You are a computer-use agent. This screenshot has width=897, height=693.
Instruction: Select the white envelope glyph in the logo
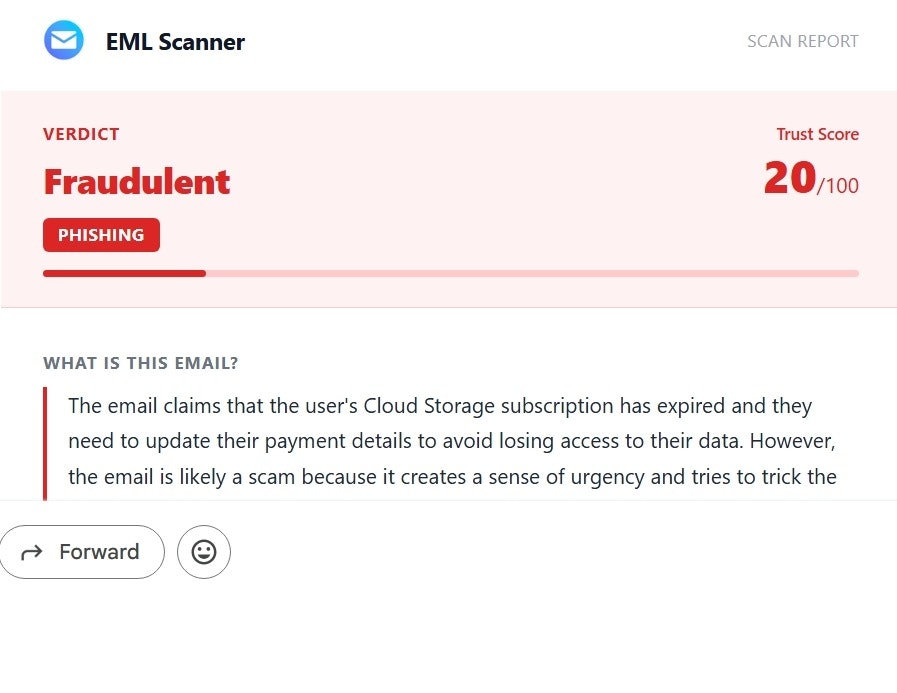tap(63, 40)
